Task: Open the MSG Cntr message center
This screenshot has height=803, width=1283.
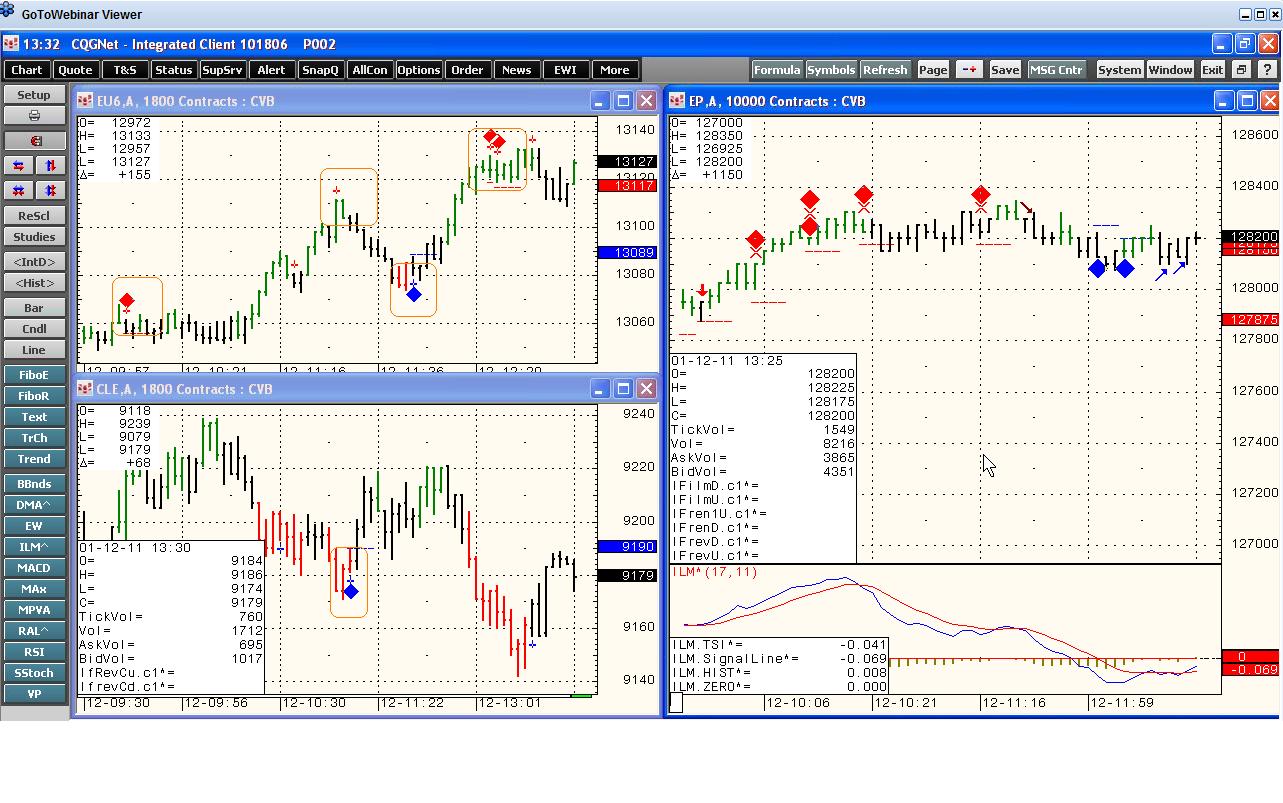Action: pyautogui.click(x=1056, y=70)
